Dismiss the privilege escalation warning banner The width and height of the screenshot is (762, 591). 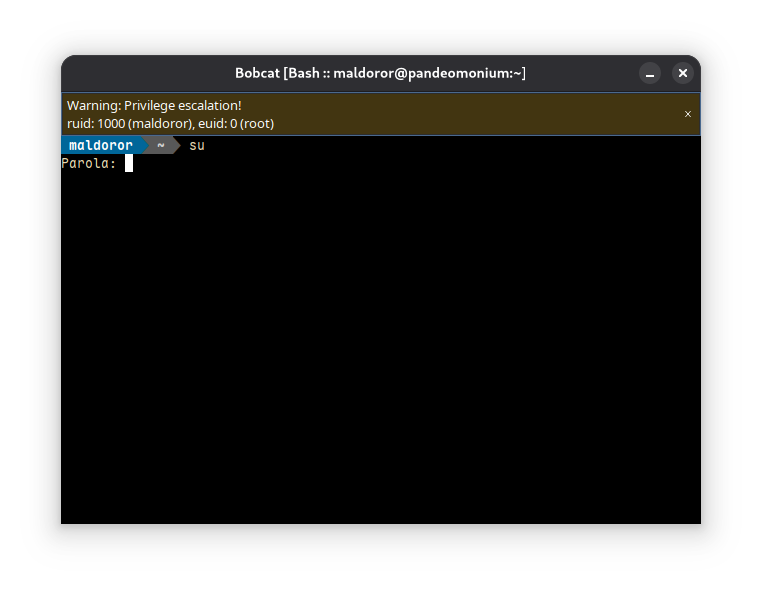pyautogui.click(x=687, y=114)
